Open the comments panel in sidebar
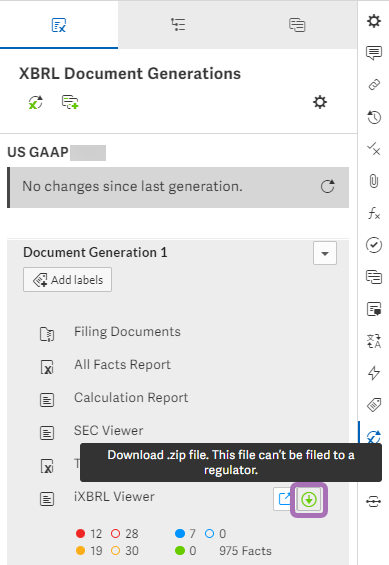The width and height of the screenshot is (389, 565). click(x=374, y=53)
